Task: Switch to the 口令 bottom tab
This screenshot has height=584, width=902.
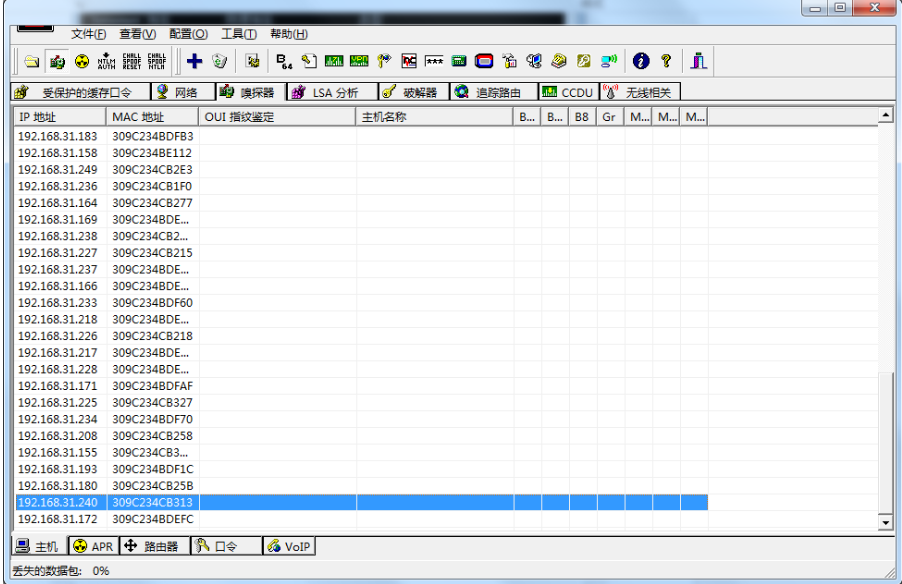Action: [227, 546]
